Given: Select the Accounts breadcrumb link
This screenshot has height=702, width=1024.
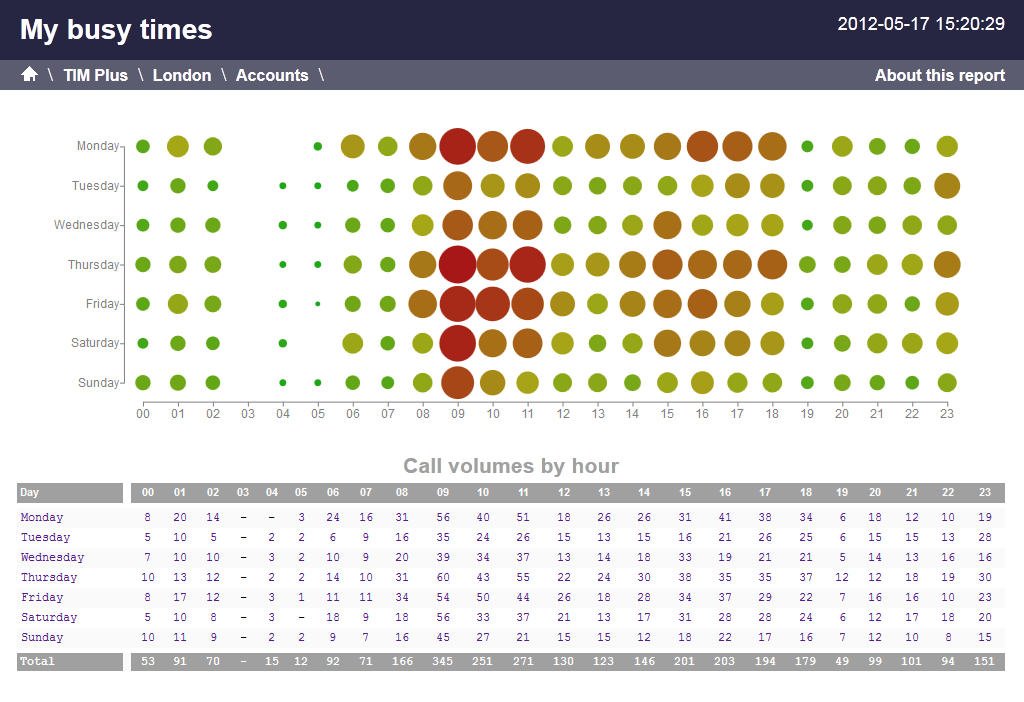Looking at the screenshot, I should click(x=272, y=75).
